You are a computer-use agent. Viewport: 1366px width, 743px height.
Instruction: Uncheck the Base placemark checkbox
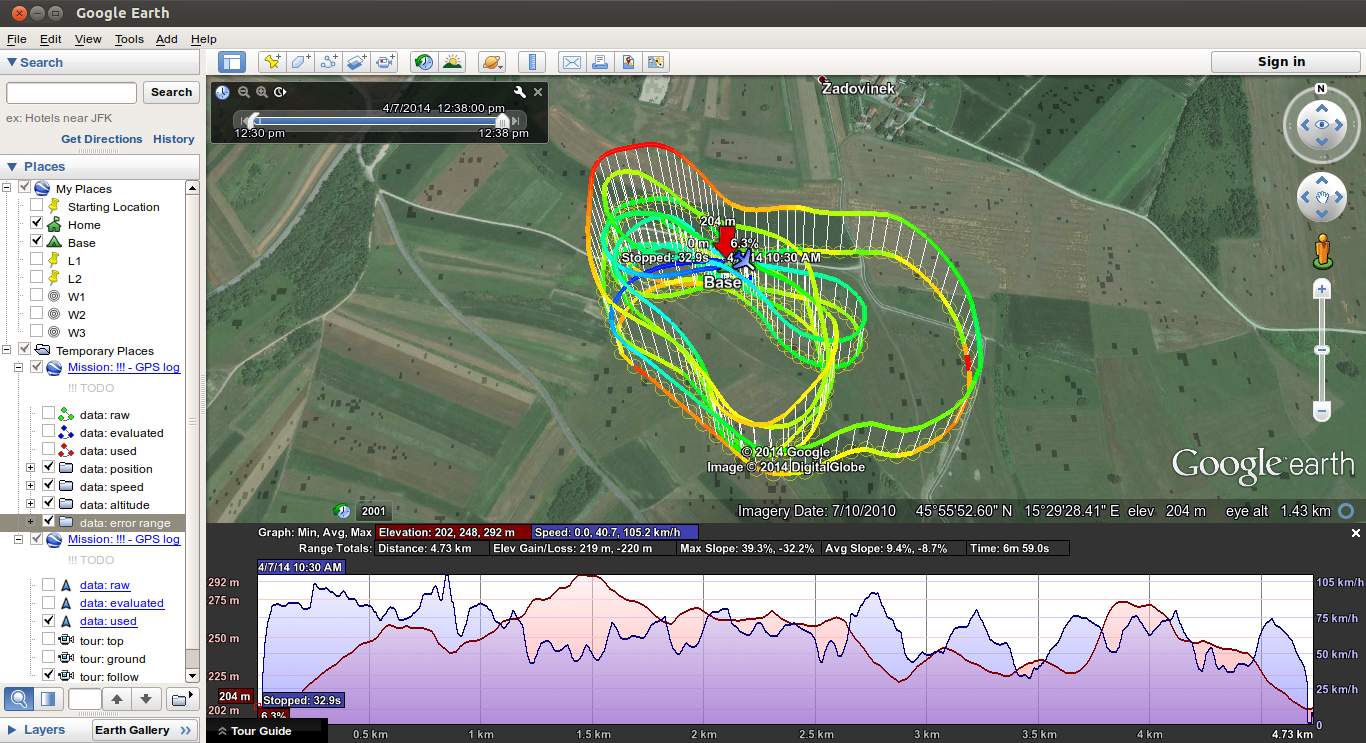click(x=37, y=242)
